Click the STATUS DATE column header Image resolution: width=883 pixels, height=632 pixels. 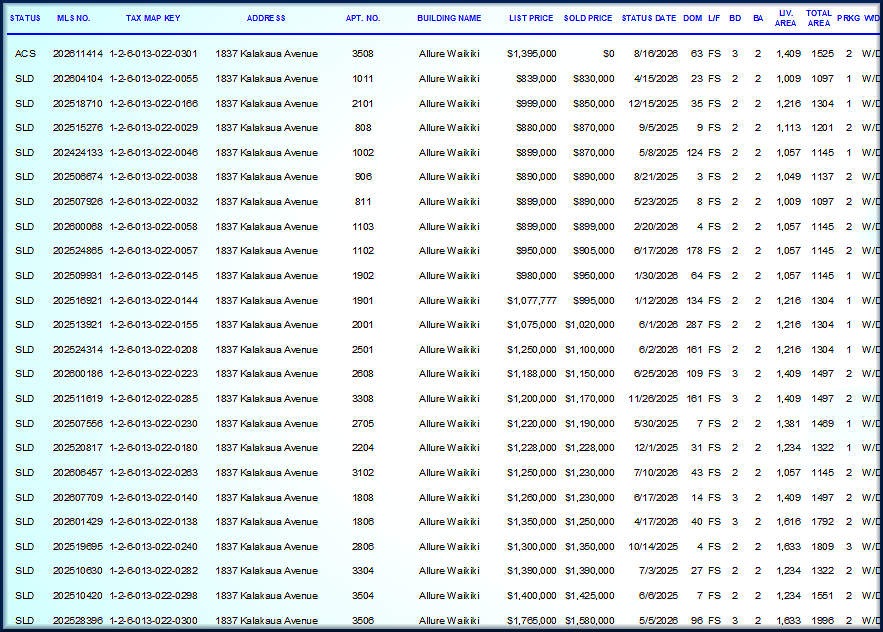[x=648, y=18]
